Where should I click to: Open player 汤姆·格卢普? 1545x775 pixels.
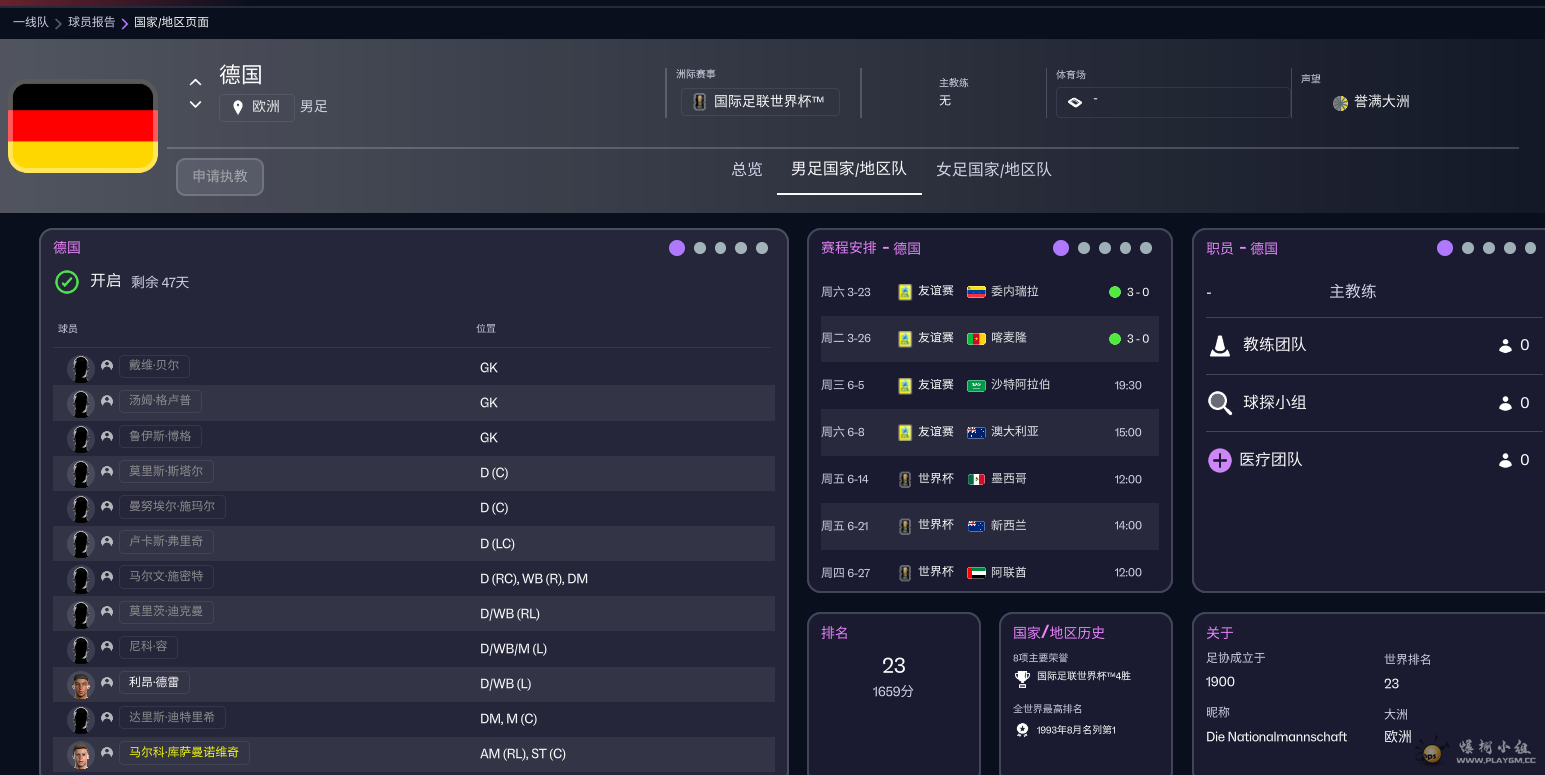coord(160,401)
